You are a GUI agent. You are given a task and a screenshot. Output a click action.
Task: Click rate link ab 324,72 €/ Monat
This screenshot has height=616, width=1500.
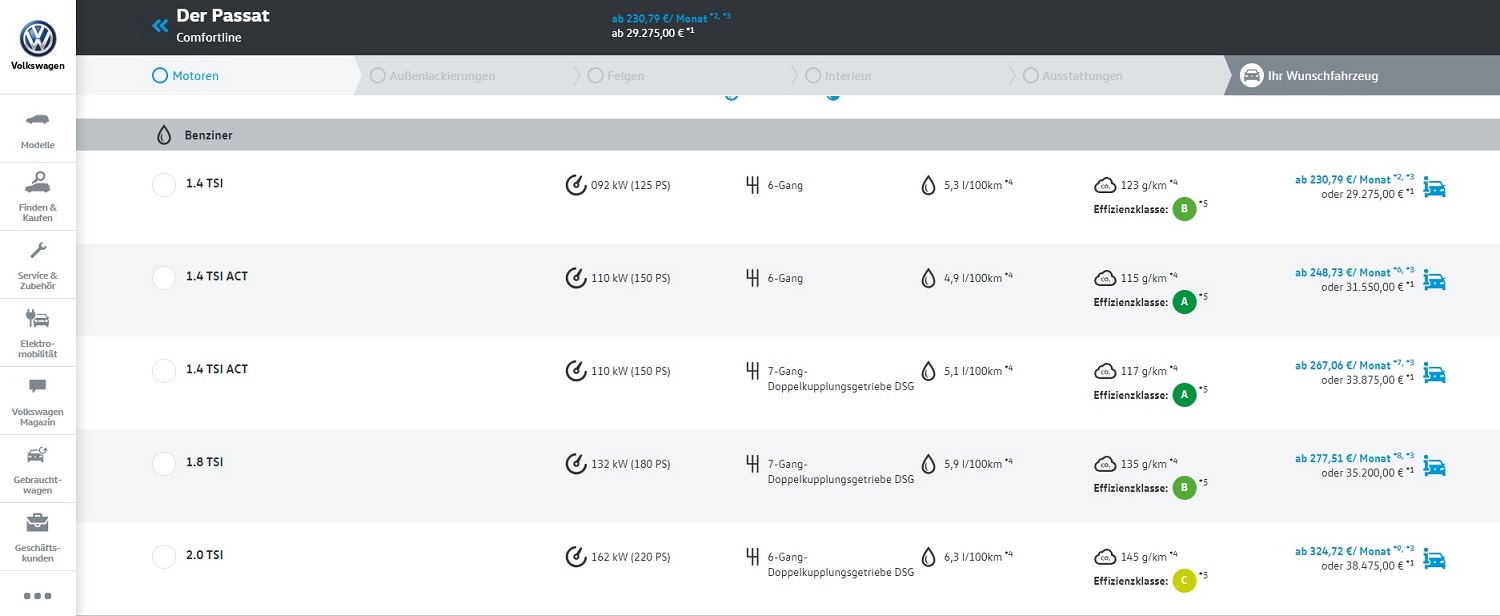pos(1355,551)
